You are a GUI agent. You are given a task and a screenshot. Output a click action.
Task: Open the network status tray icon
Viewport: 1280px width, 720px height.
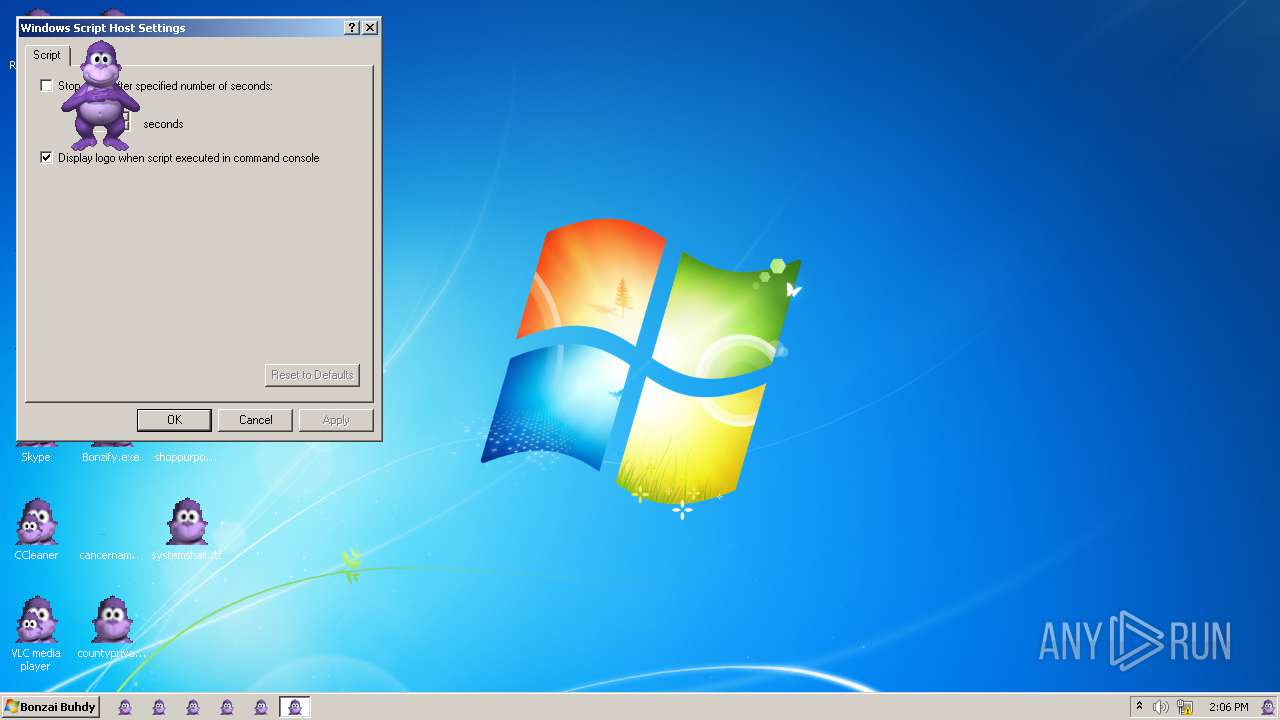[x=1185, y=707]
